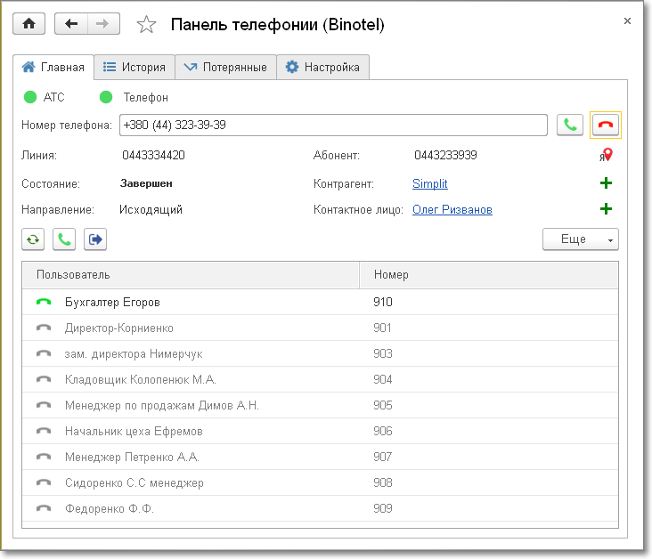This screenshot has width=652, height=559.
Task: Switch to the История tab
Action: [134, 68]
